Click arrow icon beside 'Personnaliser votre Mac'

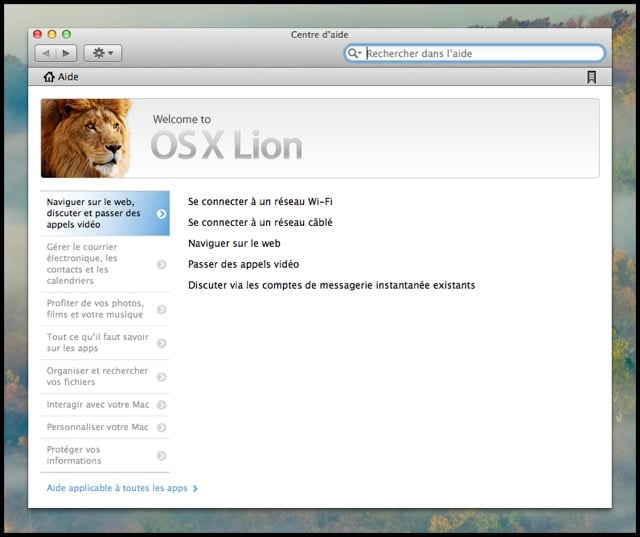point(162,427)
